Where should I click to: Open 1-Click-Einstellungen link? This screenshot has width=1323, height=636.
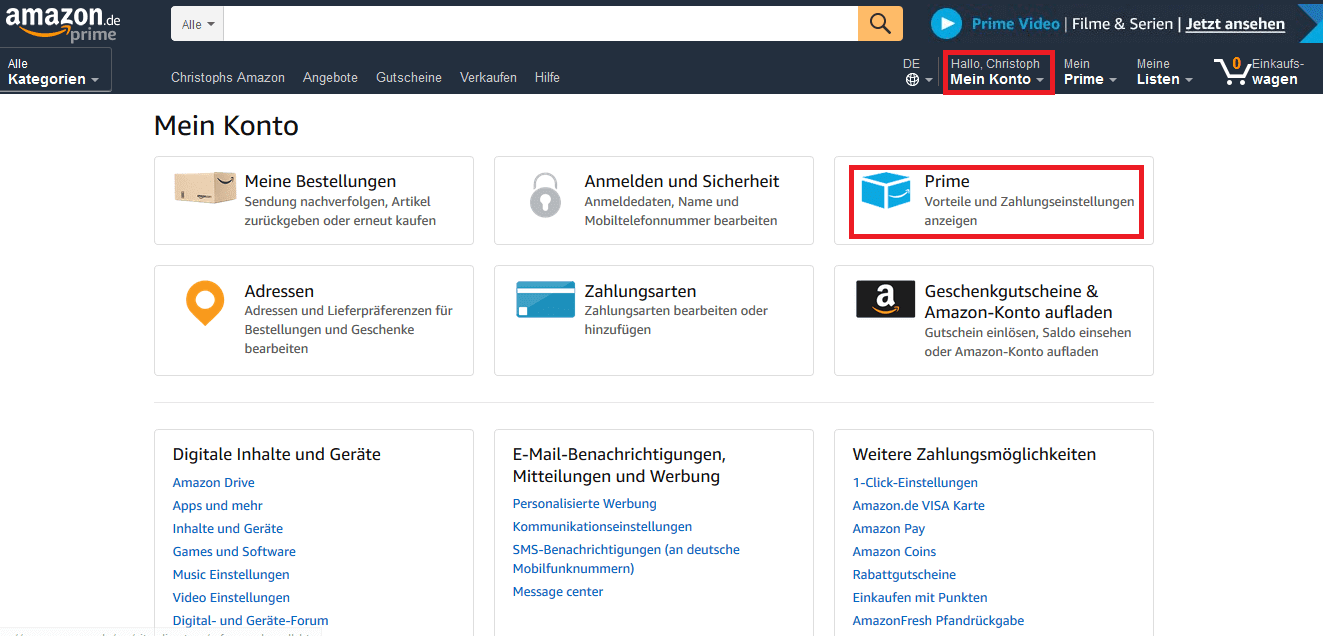(x=915, y=483)
